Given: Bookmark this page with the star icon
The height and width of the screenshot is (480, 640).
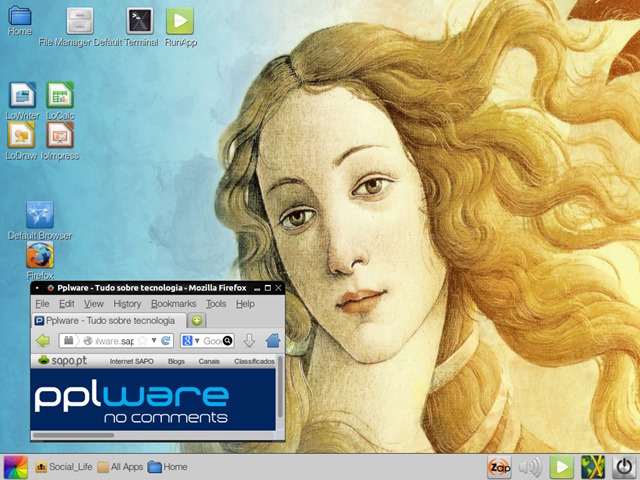Looking at the screenshot, I should 142,340.
